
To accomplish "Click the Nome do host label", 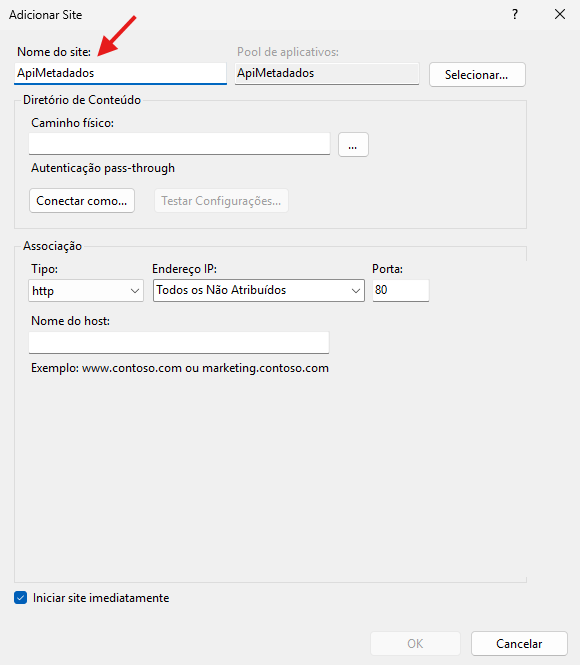I will click(70, 321).
